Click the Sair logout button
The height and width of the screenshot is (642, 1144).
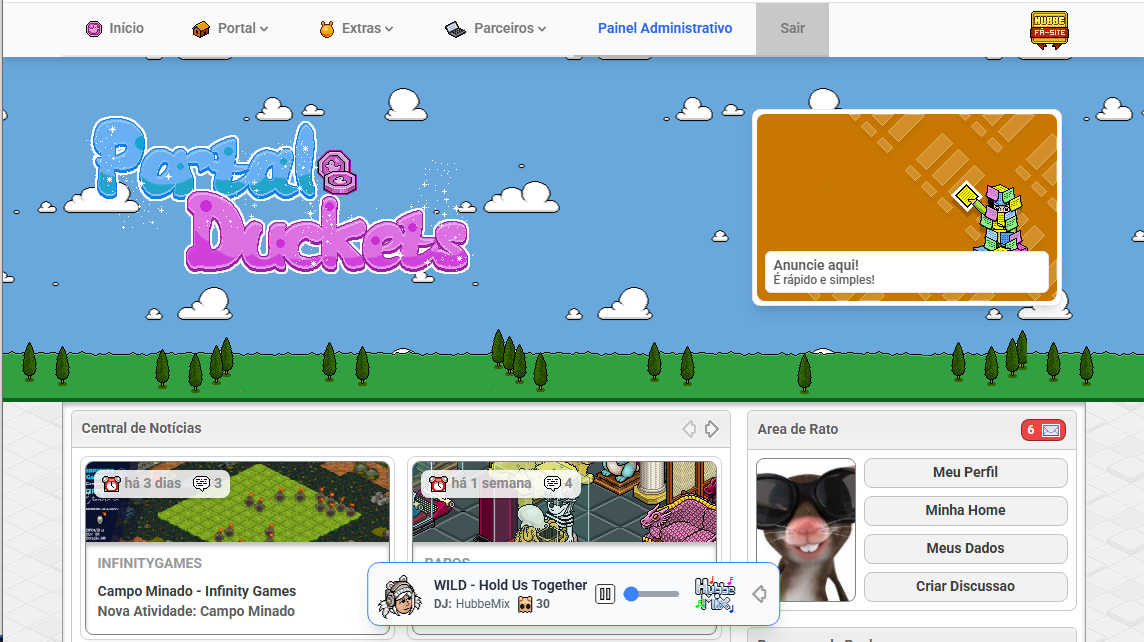[x=792, y=29]
